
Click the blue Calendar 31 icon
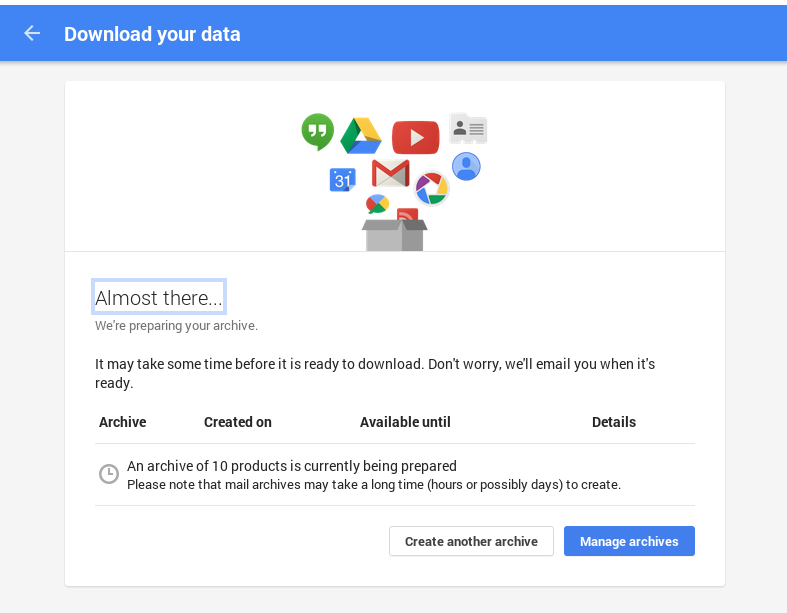coord(342,180)
